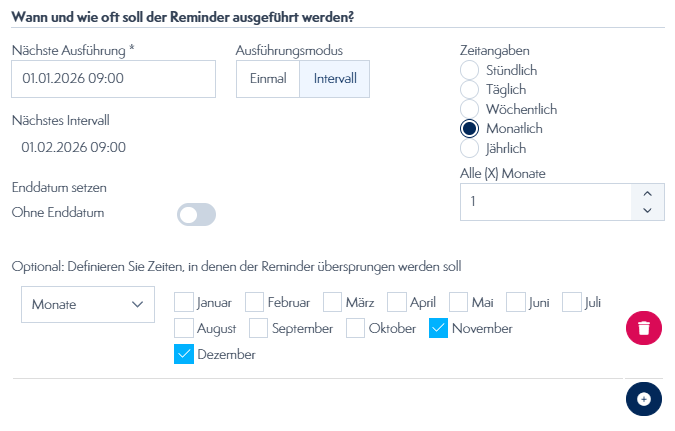Image resolution: width=675 pixels, height=431 pixels.
Task: Increase the Alle (X) Monate value
Action: [647, 194]
